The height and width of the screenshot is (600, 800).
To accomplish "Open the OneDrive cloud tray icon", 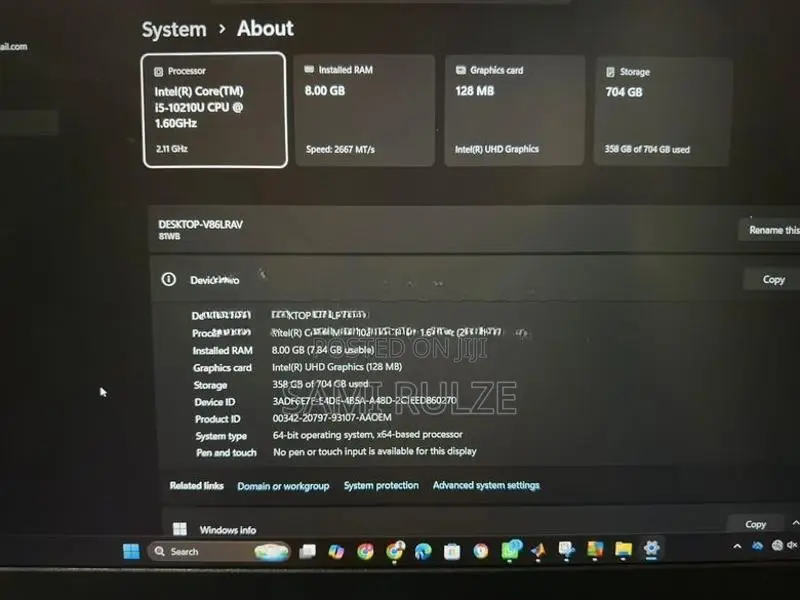I will coord(758,546).
